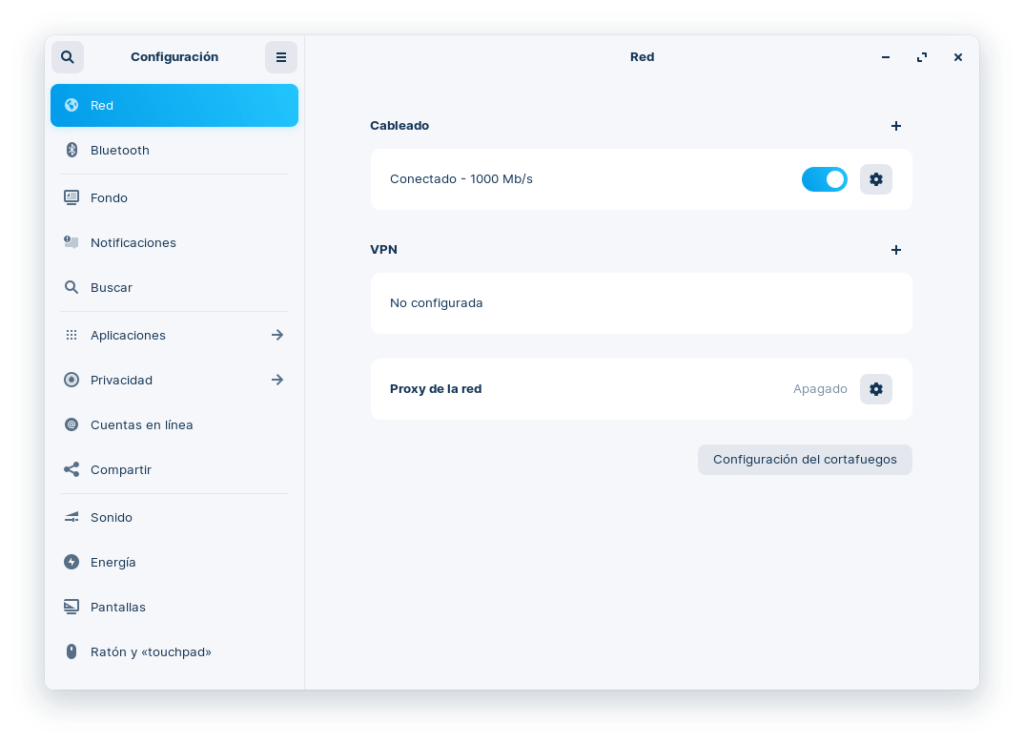Click the Energía lightning icon
This screenshot has width=1024, height=744.
[71, 562]
